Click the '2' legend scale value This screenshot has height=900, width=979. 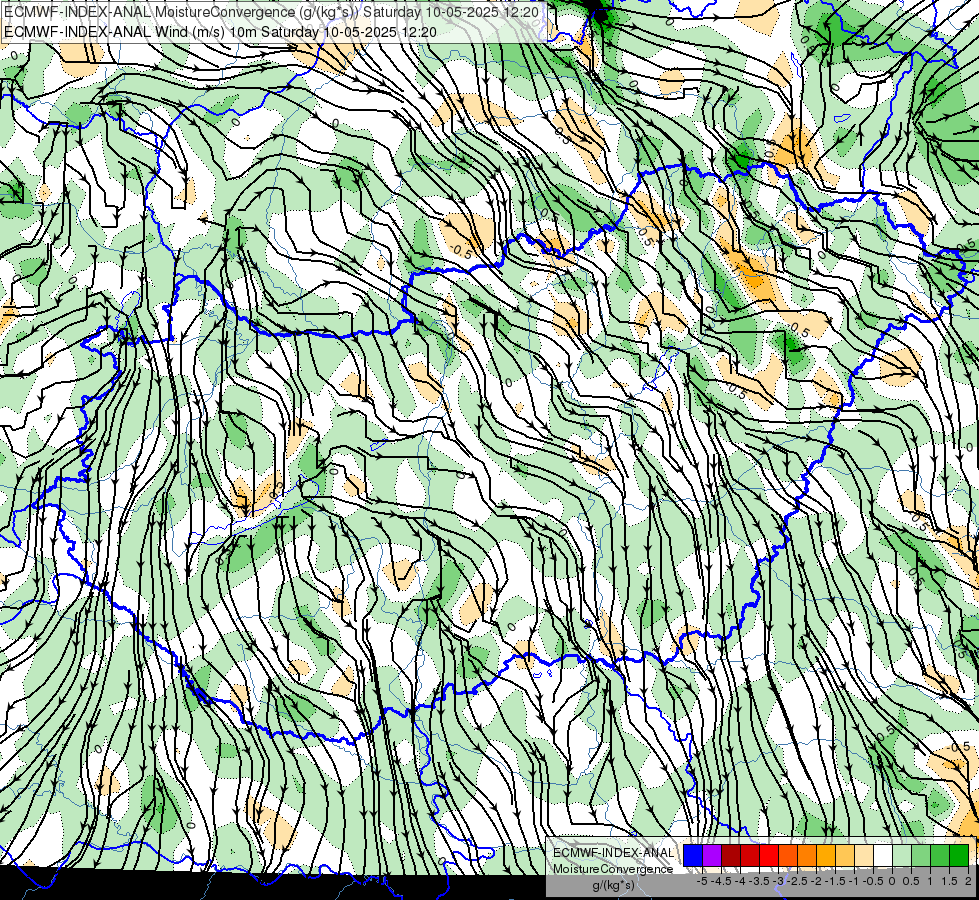968,881
